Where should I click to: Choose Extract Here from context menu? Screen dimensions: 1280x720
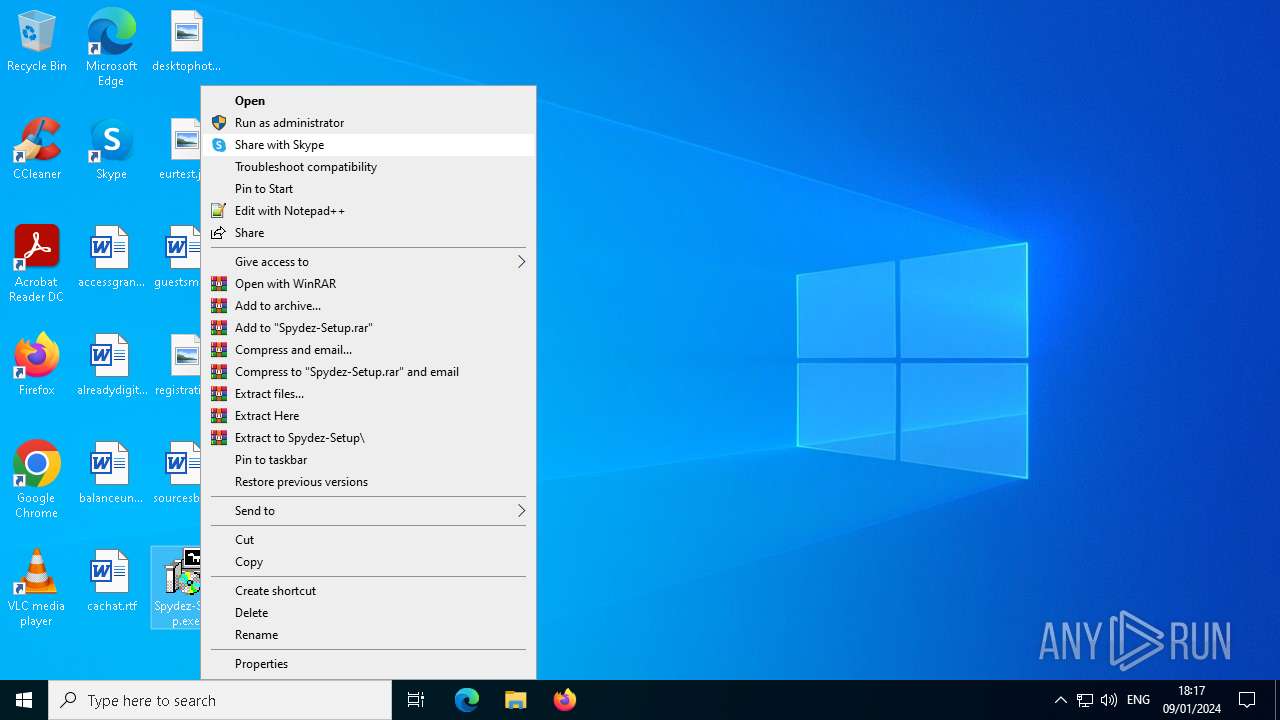[267, 416]
